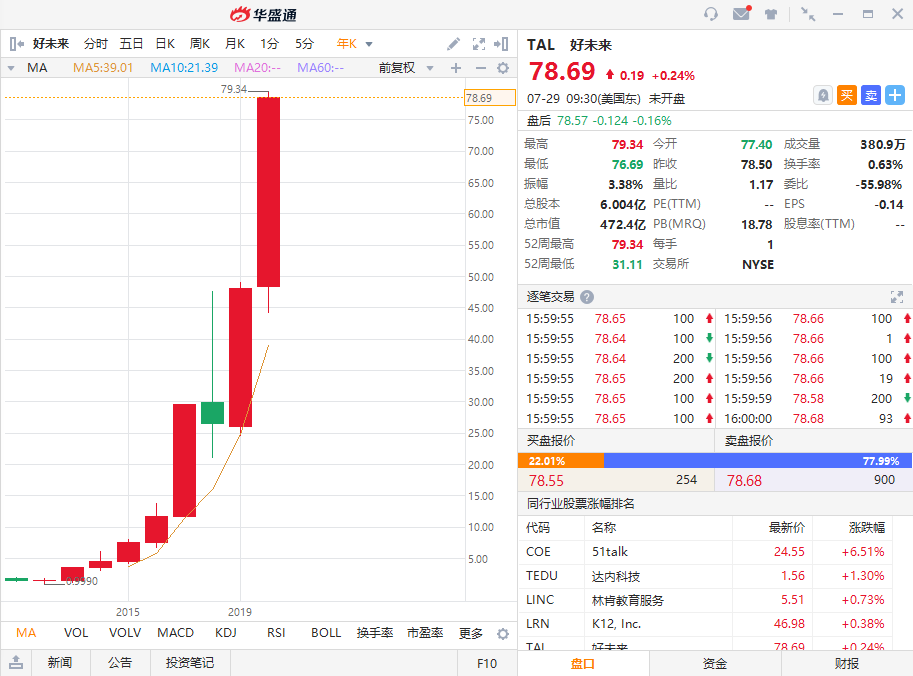Click the MA5:39.01 label

pyautogui.click(x=103, y=68)
